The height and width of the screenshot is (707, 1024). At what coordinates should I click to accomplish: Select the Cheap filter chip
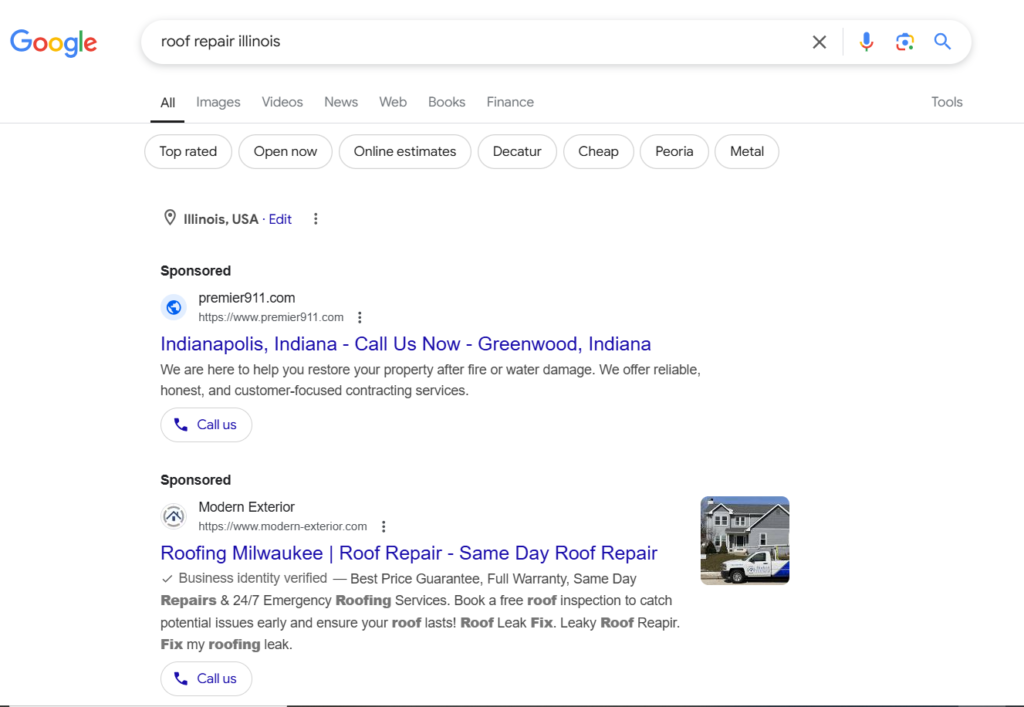[x=598, y=151]
